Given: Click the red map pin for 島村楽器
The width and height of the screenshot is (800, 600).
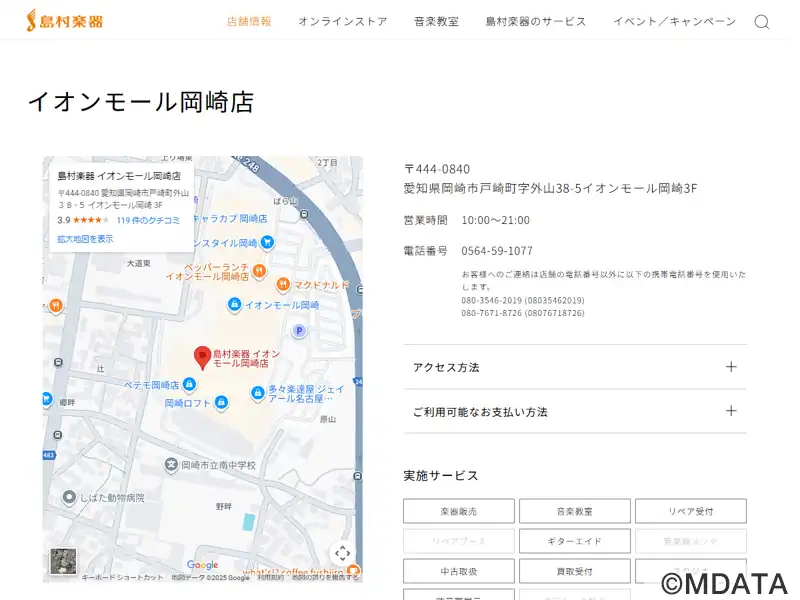Looking at the screenshot, I should click(202, 357).
